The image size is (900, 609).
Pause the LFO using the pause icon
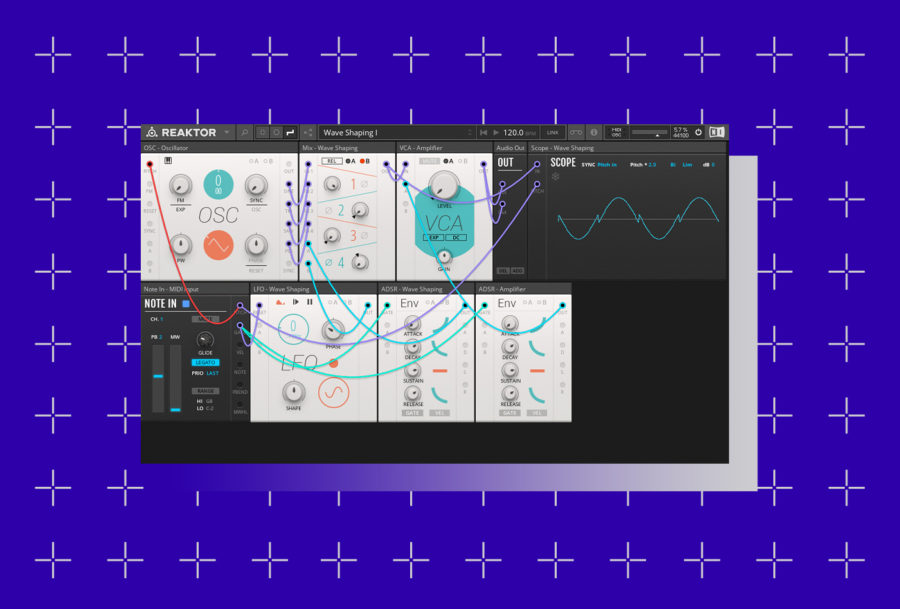pos(309,302)
